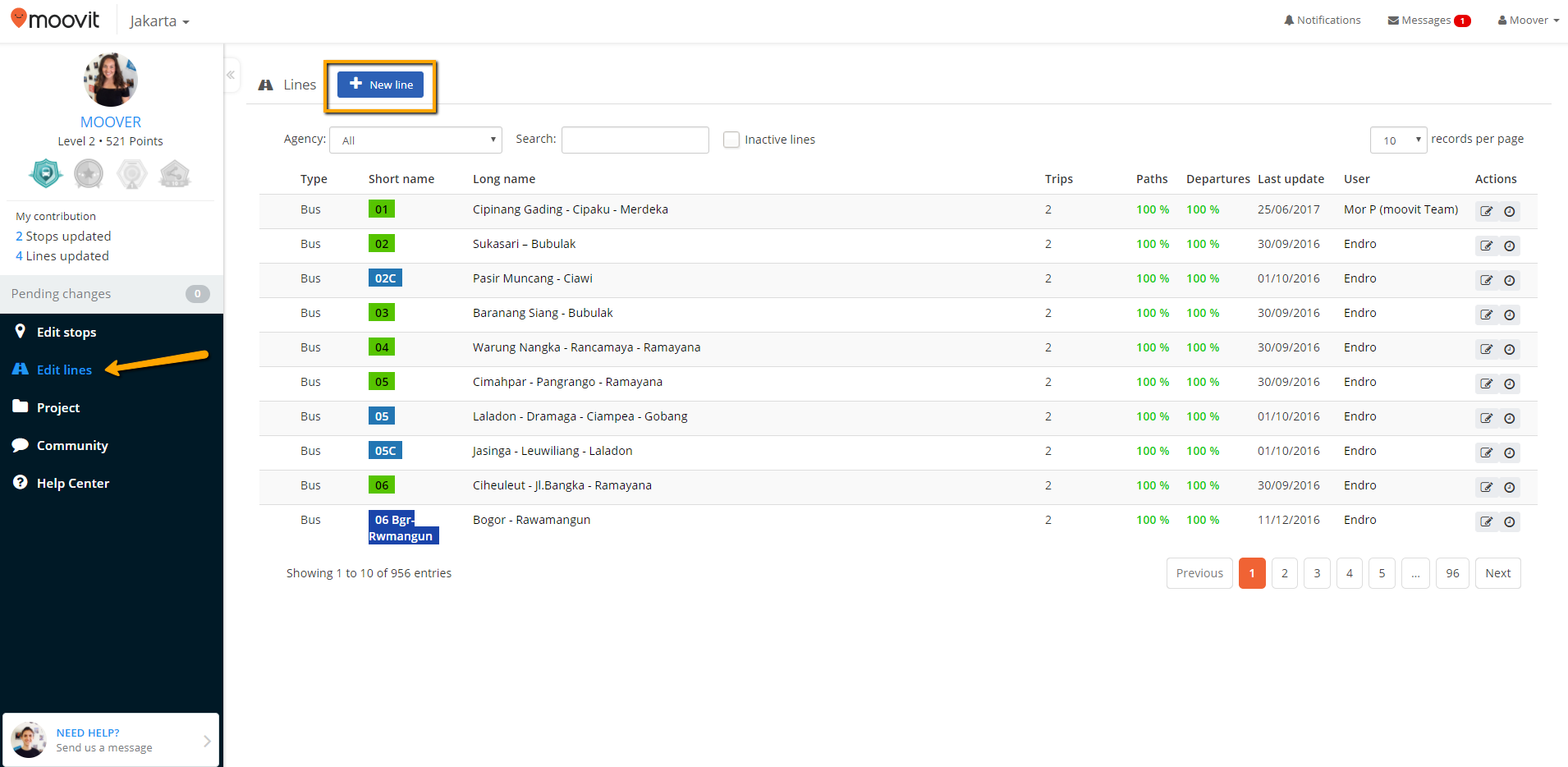This screenshot has width=1568, height=767.
Task: Go to page 3
Action: tap(1317, 573)
